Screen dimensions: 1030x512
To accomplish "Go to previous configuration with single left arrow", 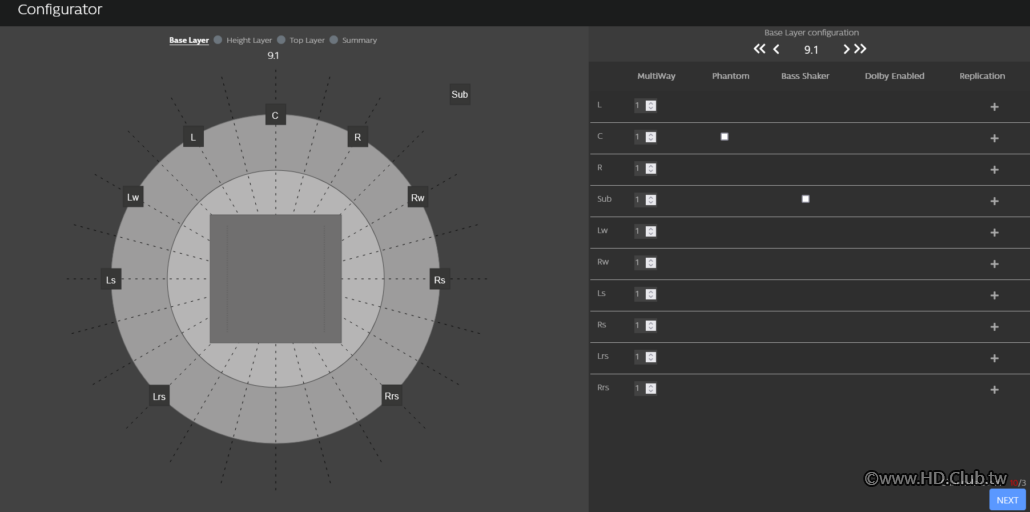I will 776,49.
